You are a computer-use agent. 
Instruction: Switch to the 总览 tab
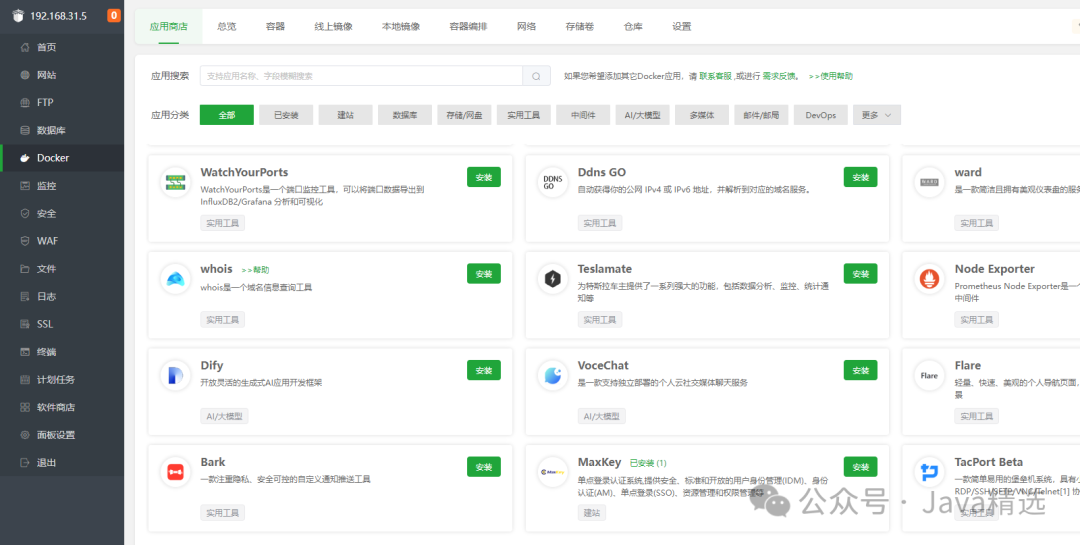click(227, 26)
